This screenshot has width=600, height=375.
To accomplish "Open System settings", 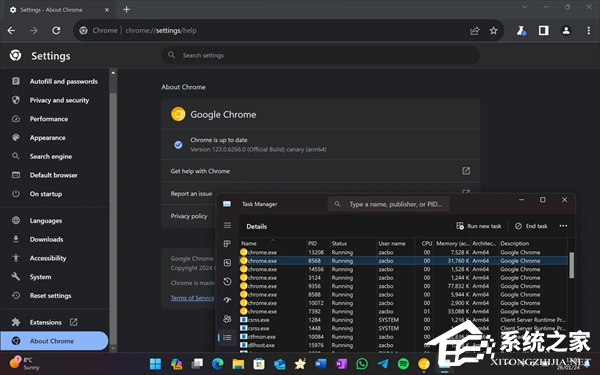I will click(54, 277).
